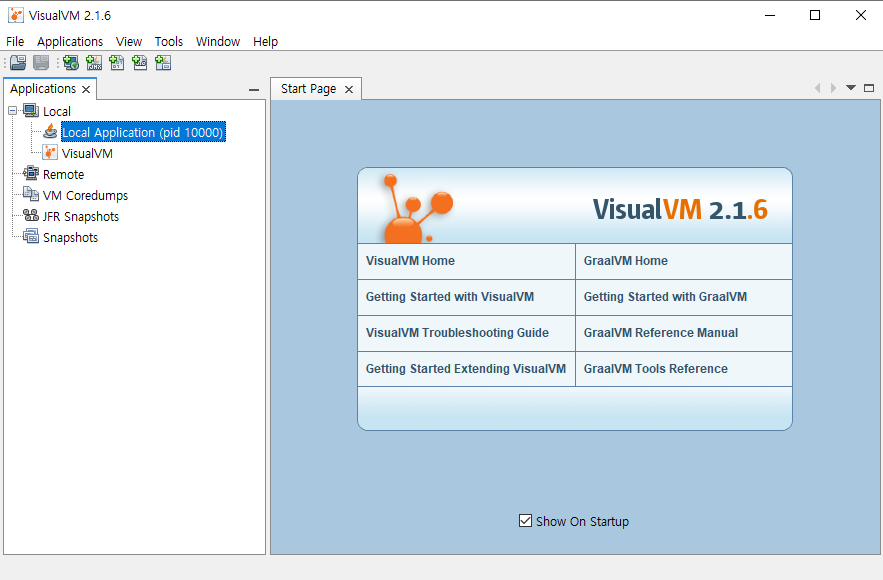Open the Help menu
Viewport: 883px width, 580px height.
tap(265, 42)
